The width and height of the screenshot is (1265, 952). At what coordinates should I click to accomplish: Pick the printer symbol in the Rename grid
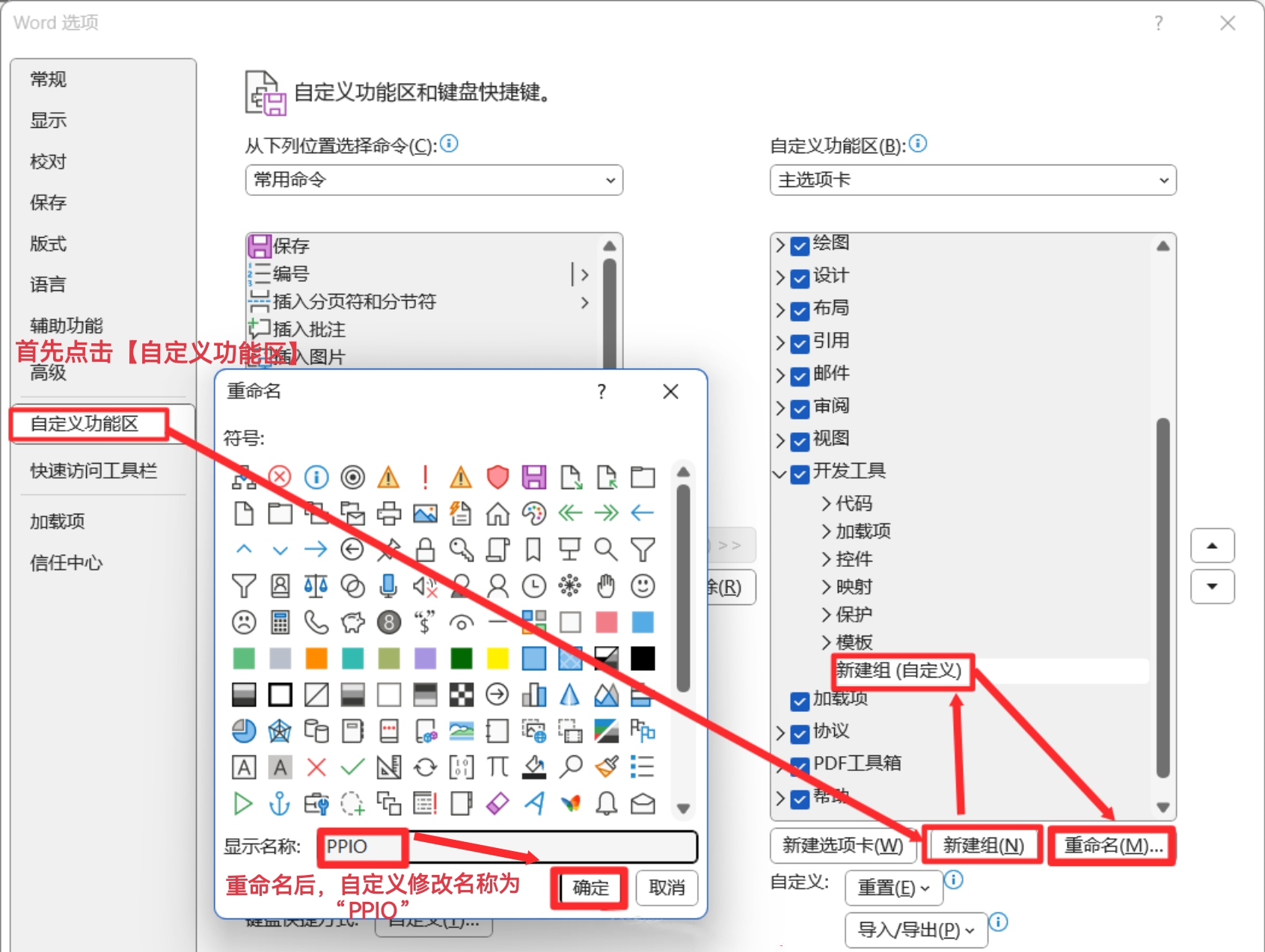click(x=388, y=513)
